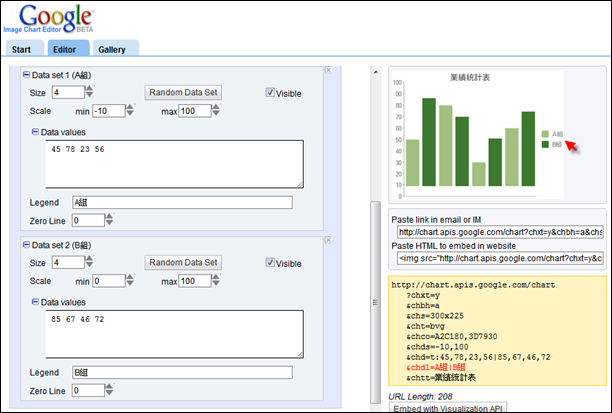Click Zero Line field in Data set 2
Screen dimensions: 612x413
pos(88,390)
